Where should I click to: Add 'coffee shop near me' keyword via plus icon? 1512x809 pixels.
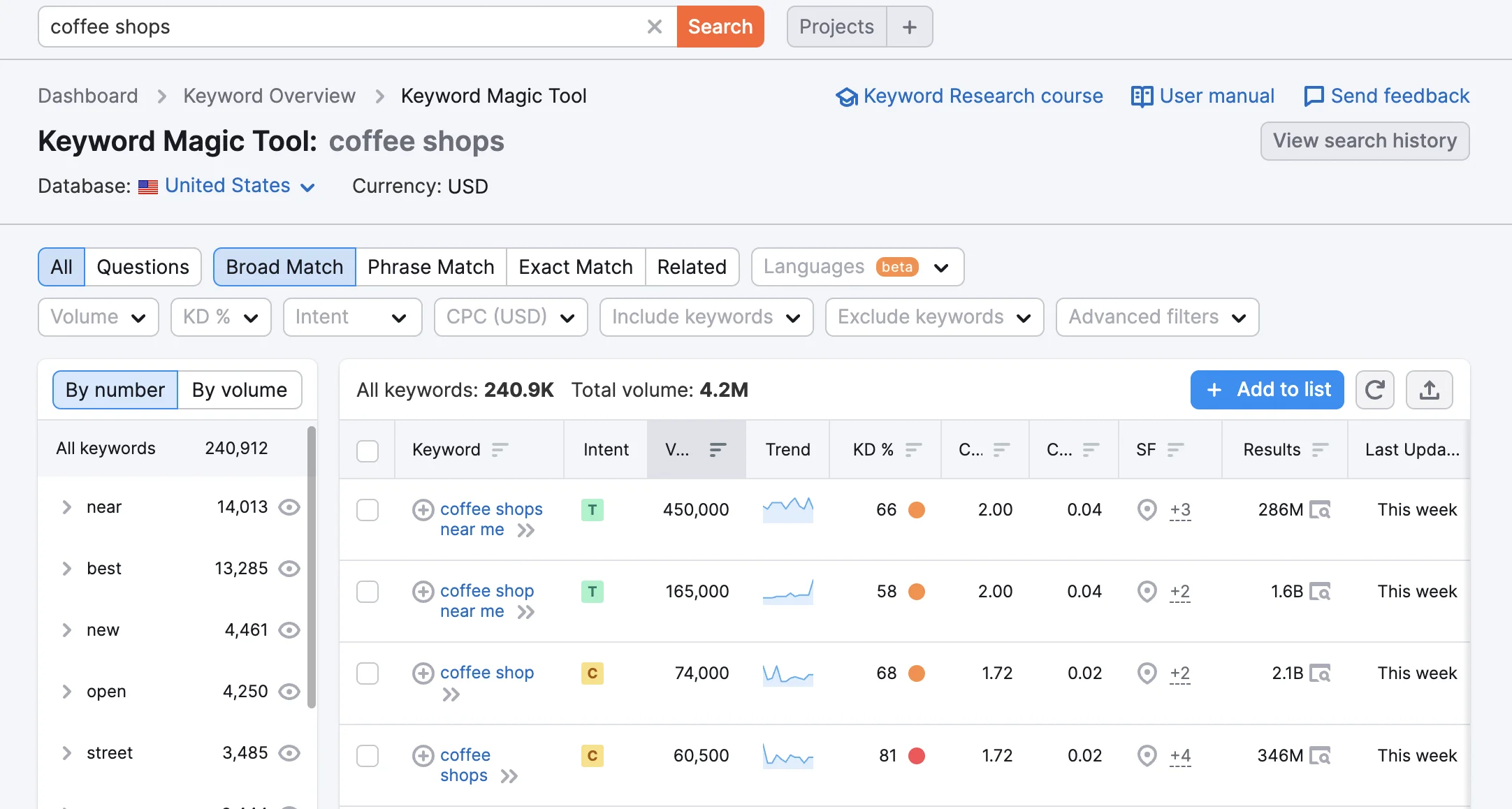tap(423, 592)
